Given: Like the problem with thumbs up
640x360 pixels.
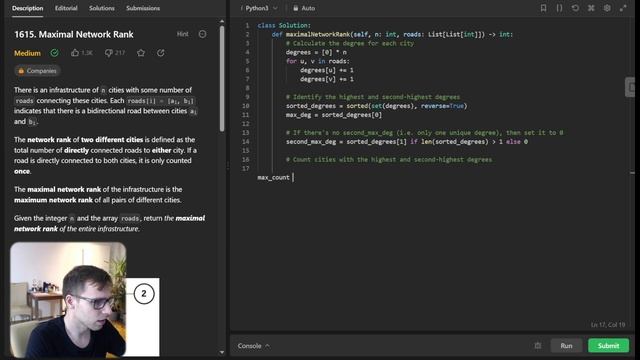Looking at the screenshot, I should pyautogui.click(x=75, y=53).
